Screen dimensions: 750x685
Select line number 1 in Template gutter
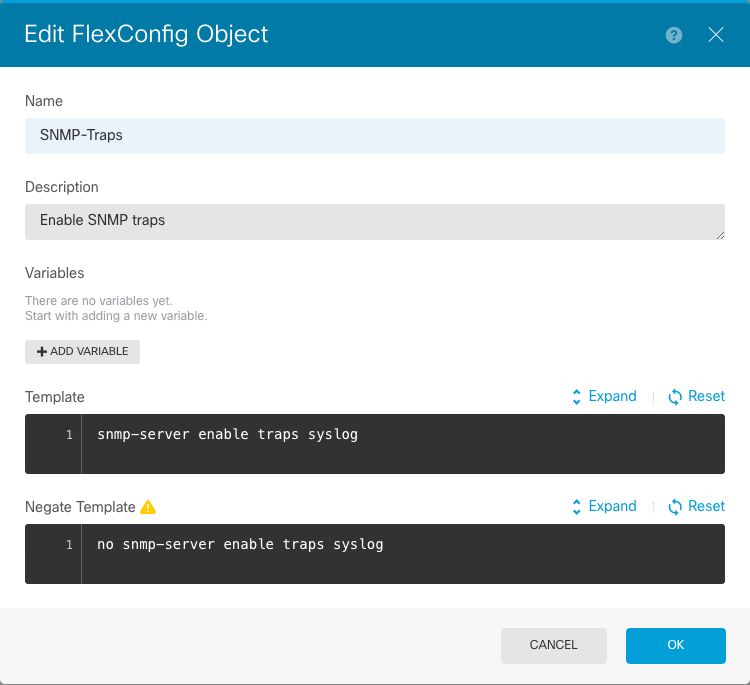(69, 435)
